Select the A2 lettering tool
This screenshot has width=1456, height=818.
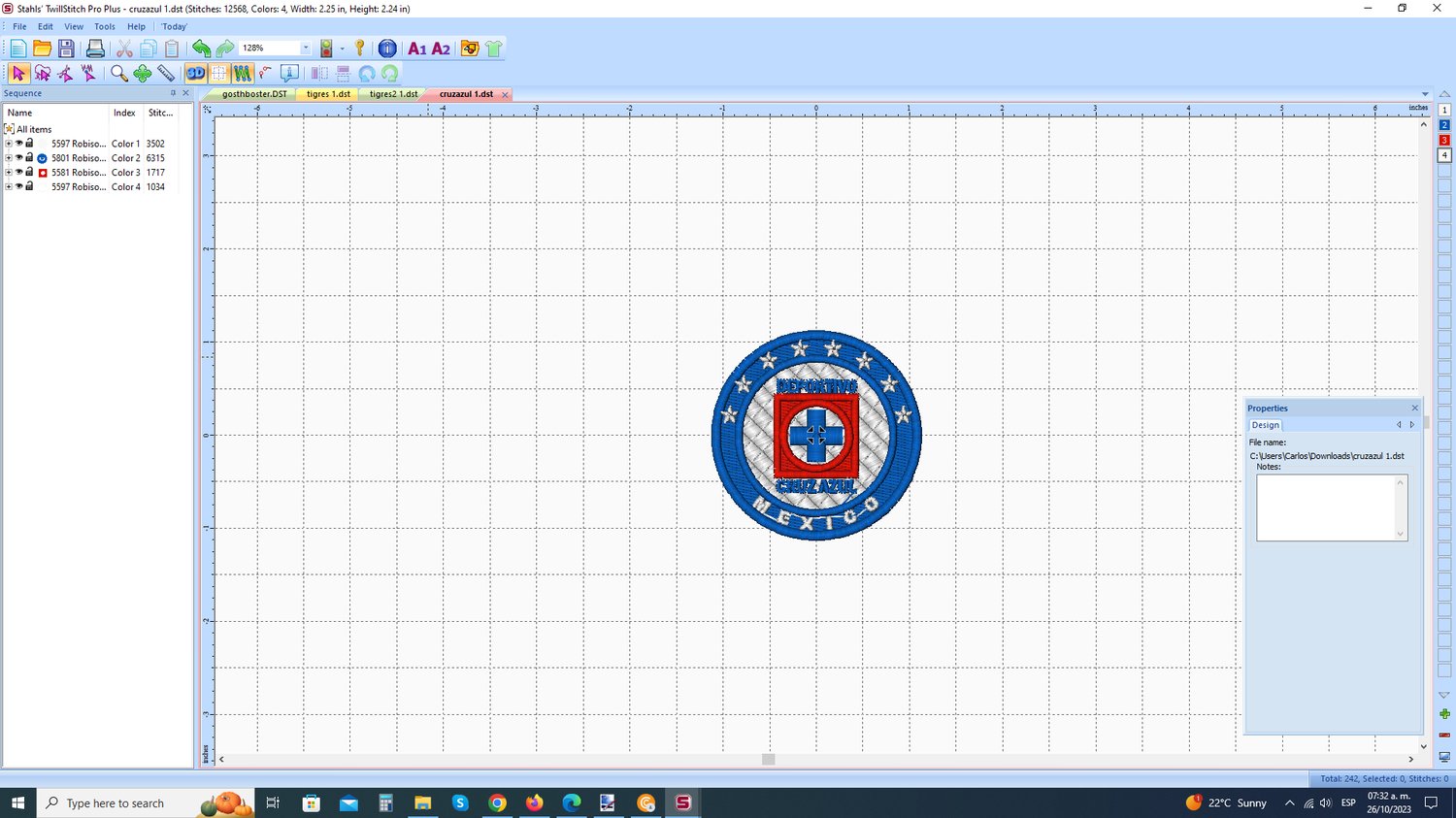point(441,49)
